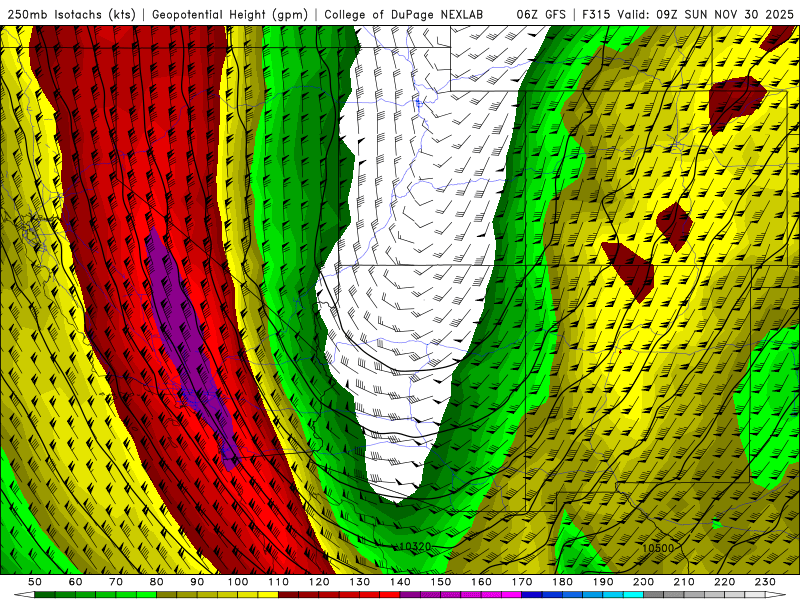800x600 pixels.
Task: Click the 130 value on the legend
Action: click(x=360, y=582)
